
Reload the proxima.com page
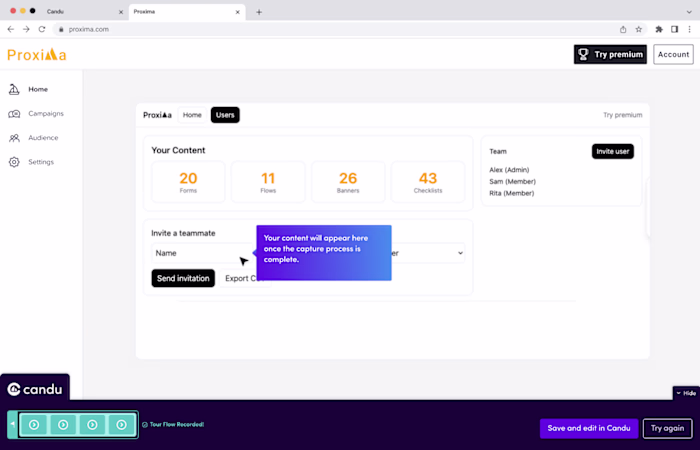point(42,29)
